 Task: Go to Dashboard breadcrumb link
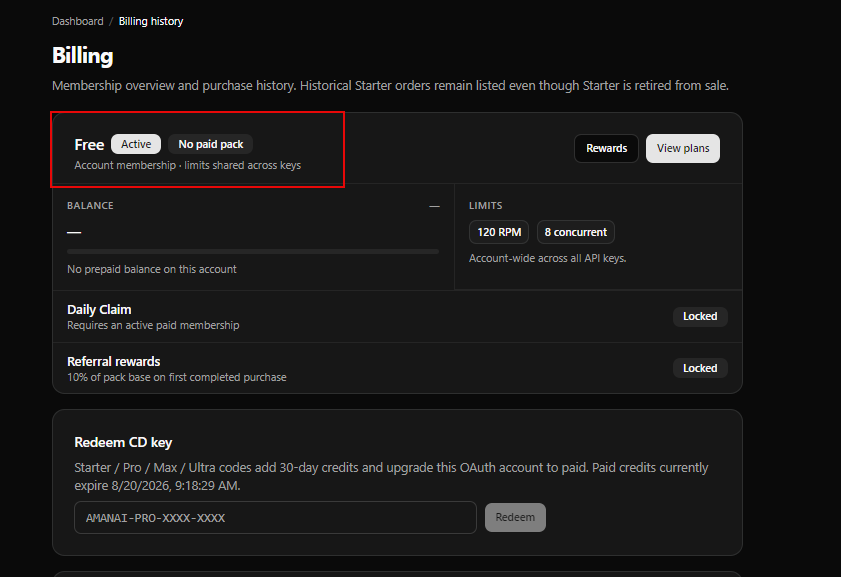point(78,21)
